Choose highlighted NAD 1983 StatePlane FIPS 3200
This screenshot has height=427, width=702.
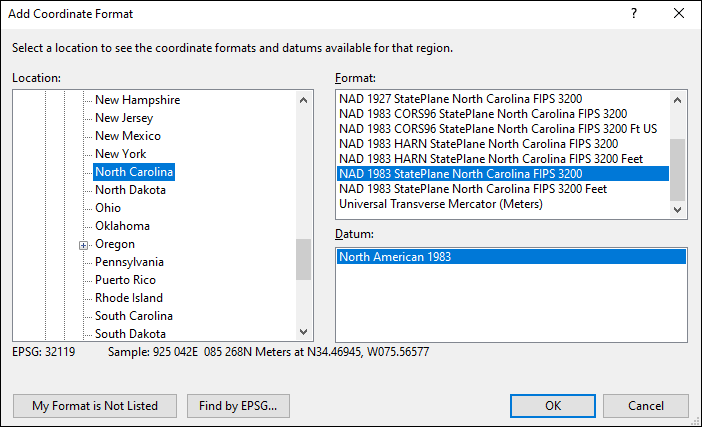503,174
